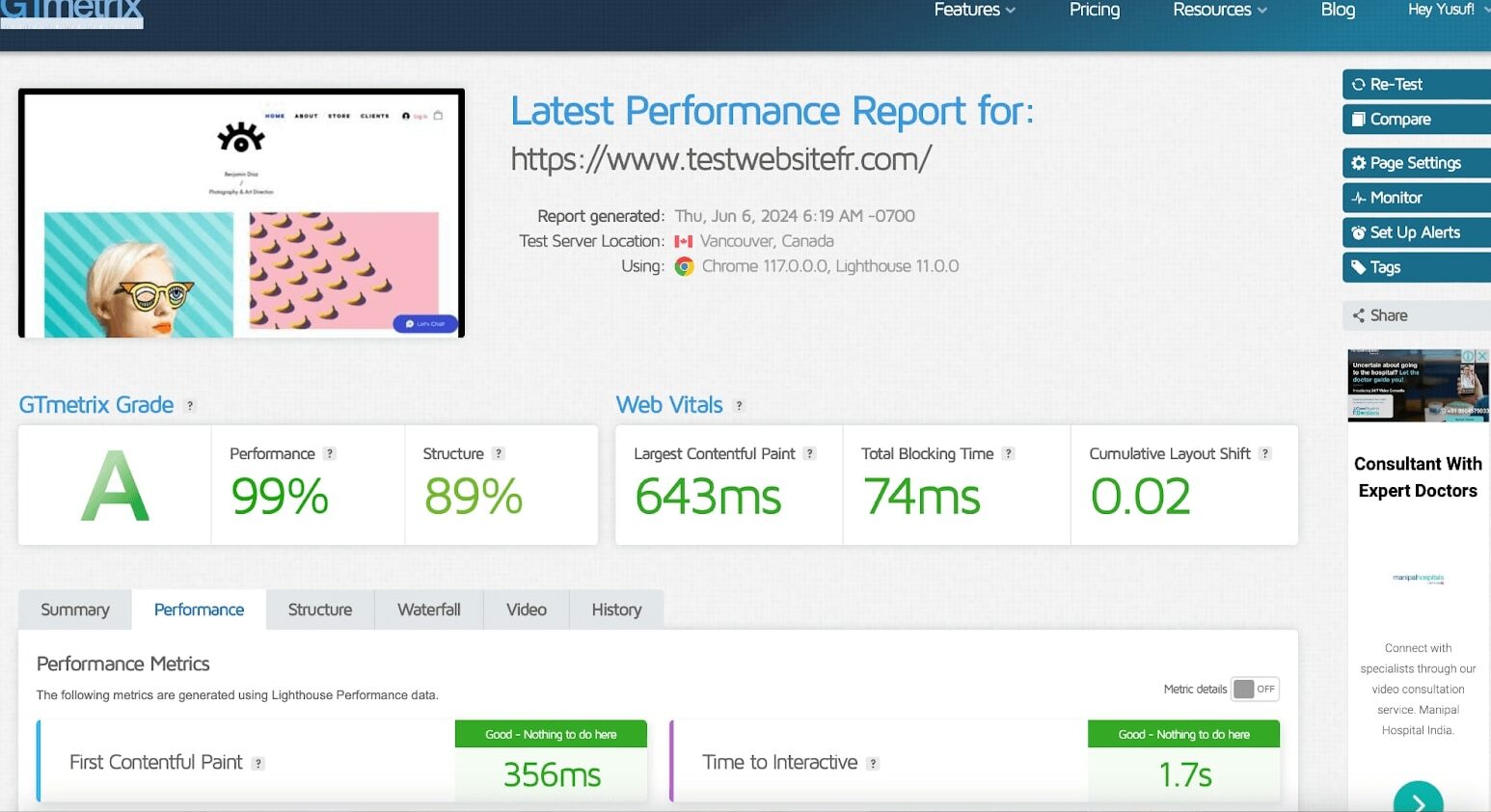Click First Contentful Paint help icon

tap(258, 763)
